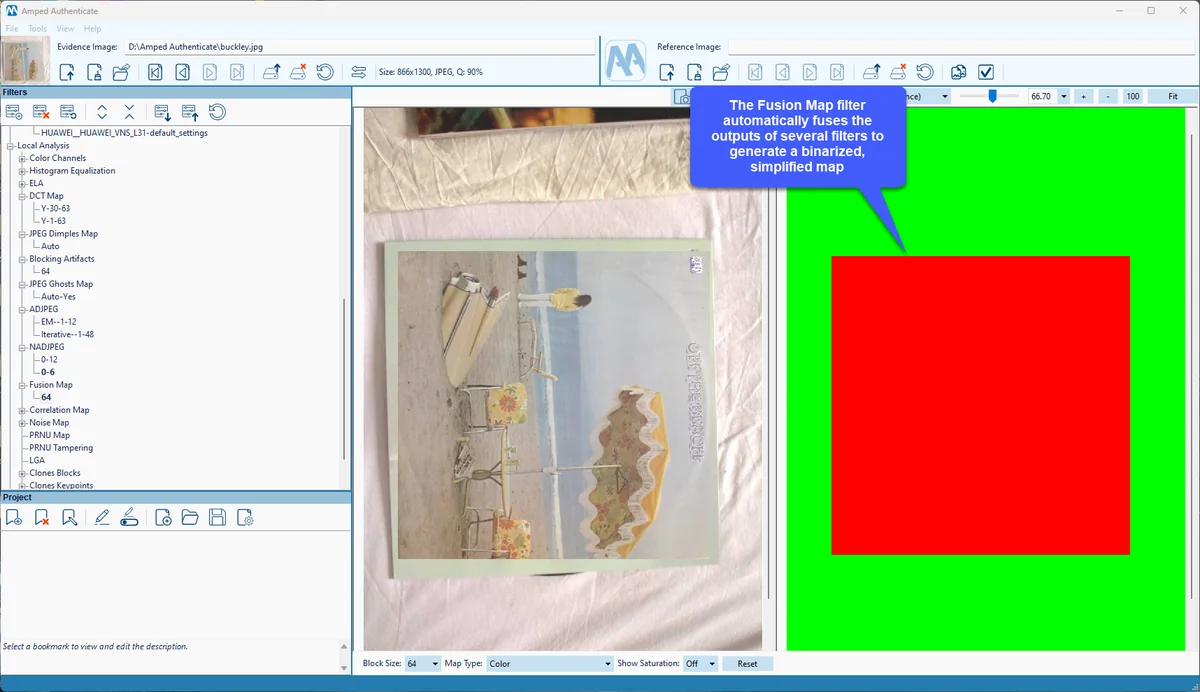Screen dimensions: 1200x692
Task: Collapse all filters using the collapse arrows icon
Action: [x=129, y=112]
